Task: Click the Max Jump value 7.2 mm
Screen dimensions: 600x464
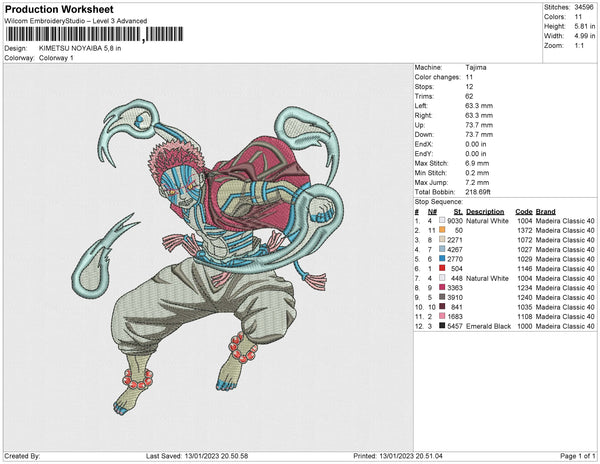Action: click(477, 182)
